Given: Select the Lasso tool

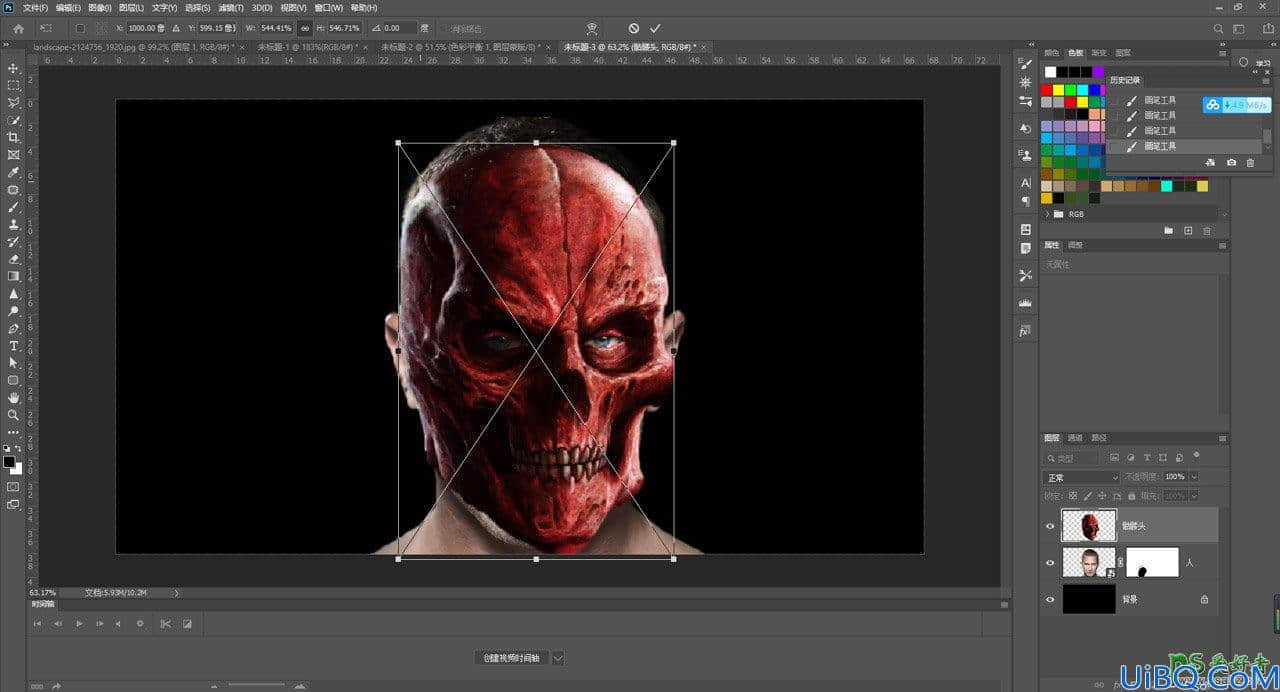Looking at the screenshot, I should 14,103.
